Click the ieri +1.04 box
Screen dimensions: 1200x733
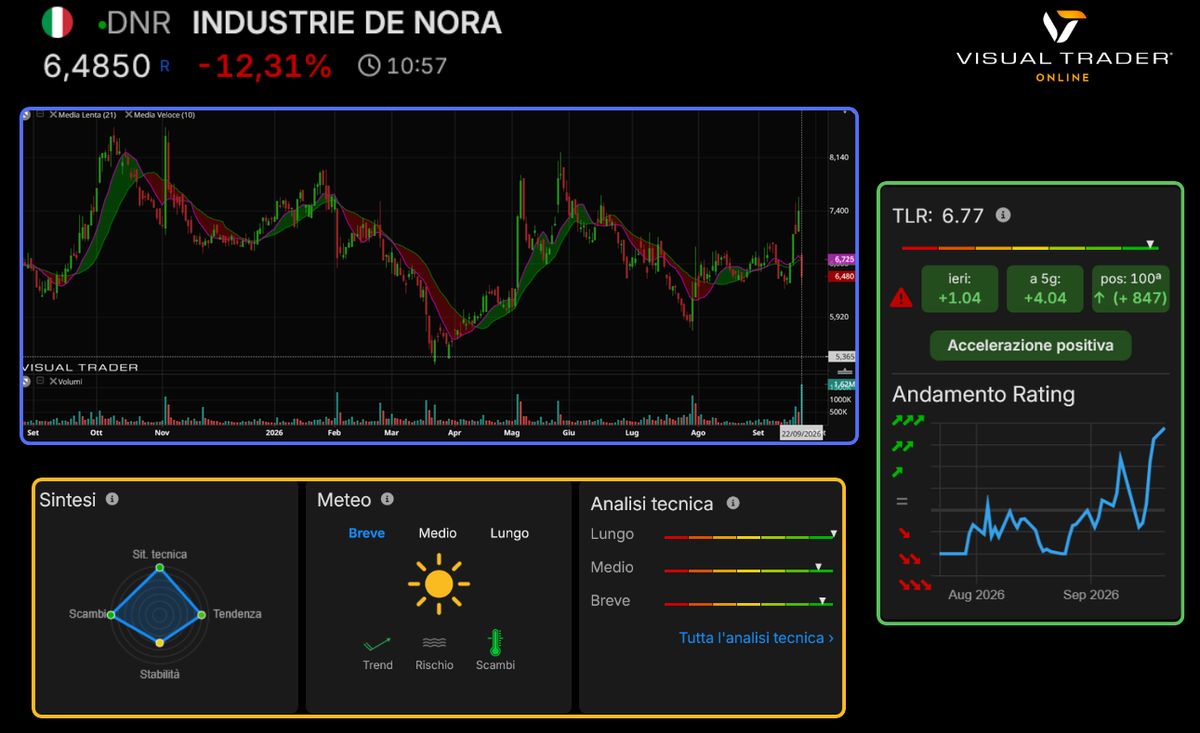[960, 288]
